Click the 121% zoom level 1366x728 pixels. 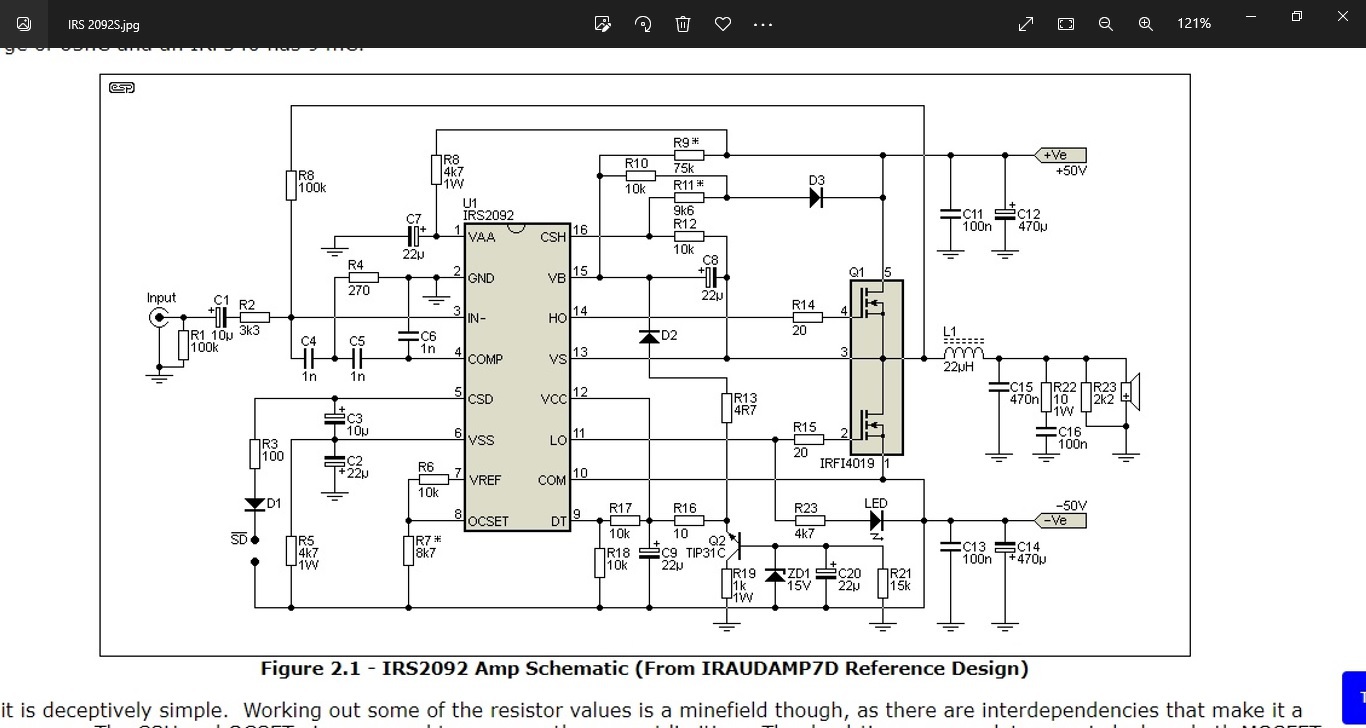click(x=1194, y=24)
